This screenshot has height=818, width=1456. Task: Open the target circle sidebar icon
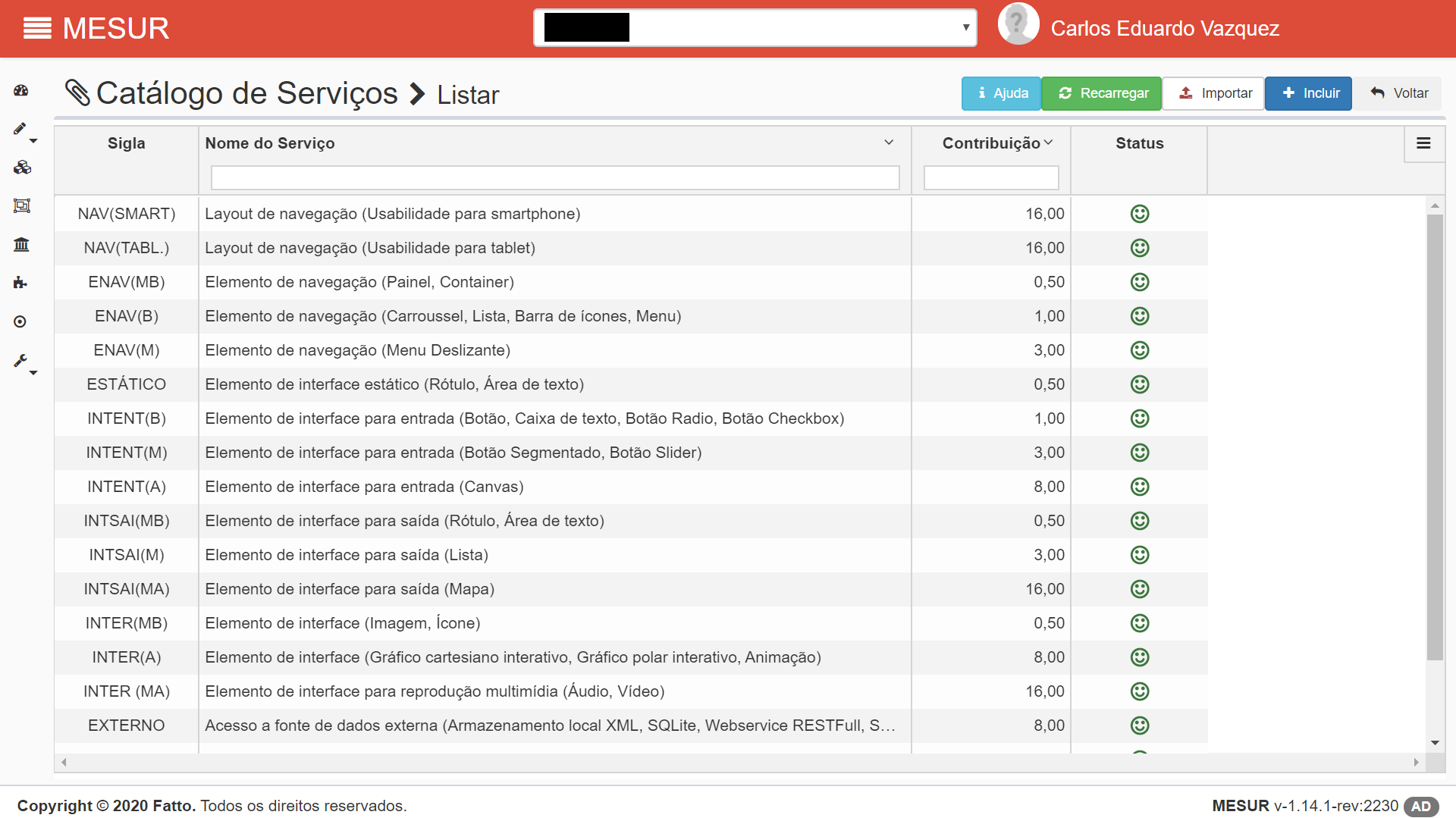[20, 322]
